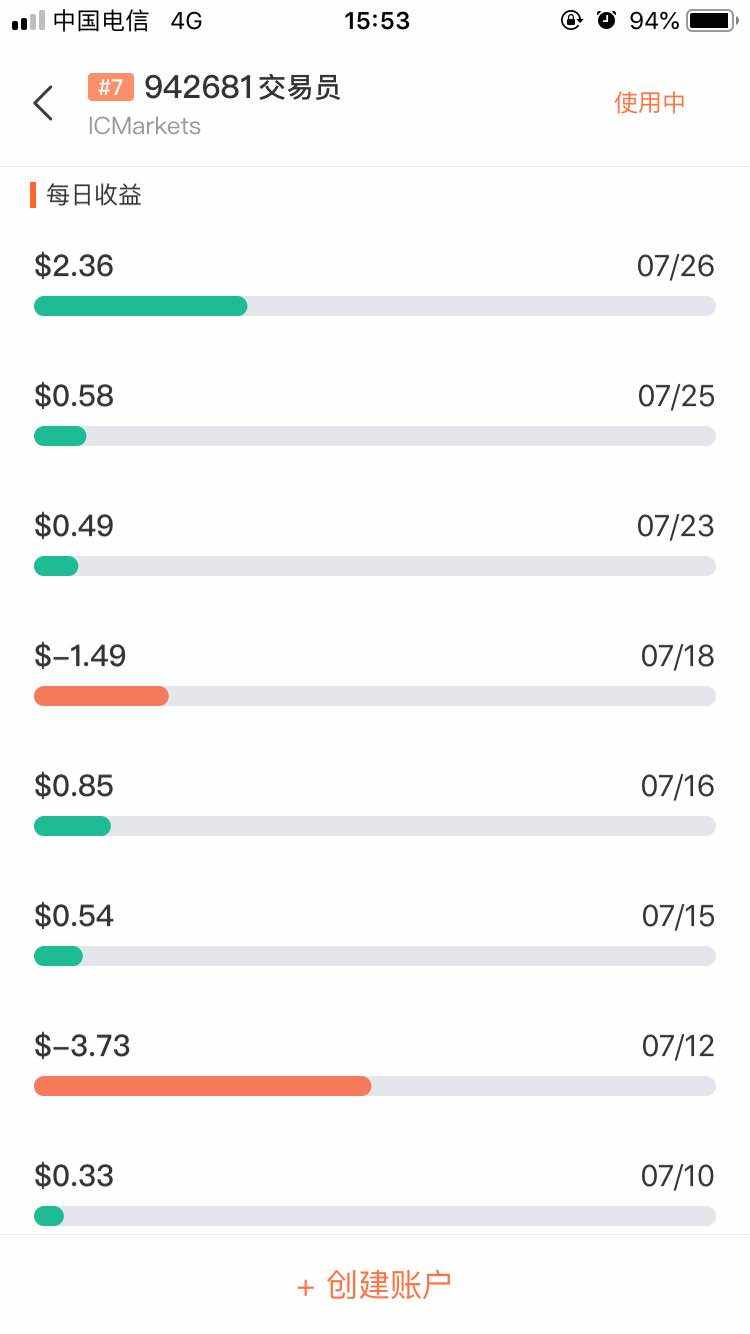The width and height of the screenshot is (750, 1334).
Task: Tap the green bar for 07/26
Action: point(140,306)
